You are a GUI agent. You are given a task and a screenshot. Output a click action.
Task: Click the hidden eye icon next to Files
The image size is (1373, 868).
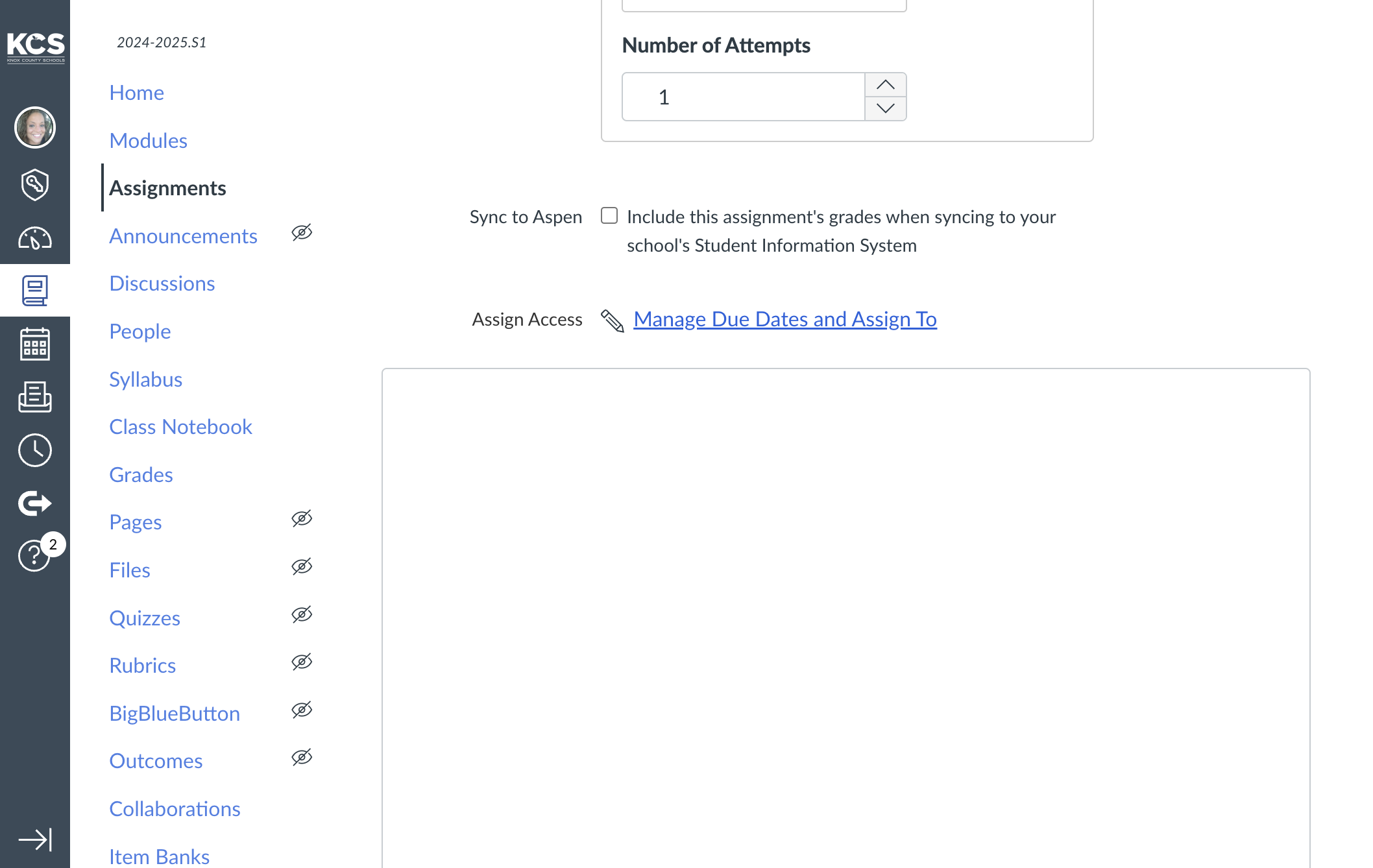tap(302, 566)
